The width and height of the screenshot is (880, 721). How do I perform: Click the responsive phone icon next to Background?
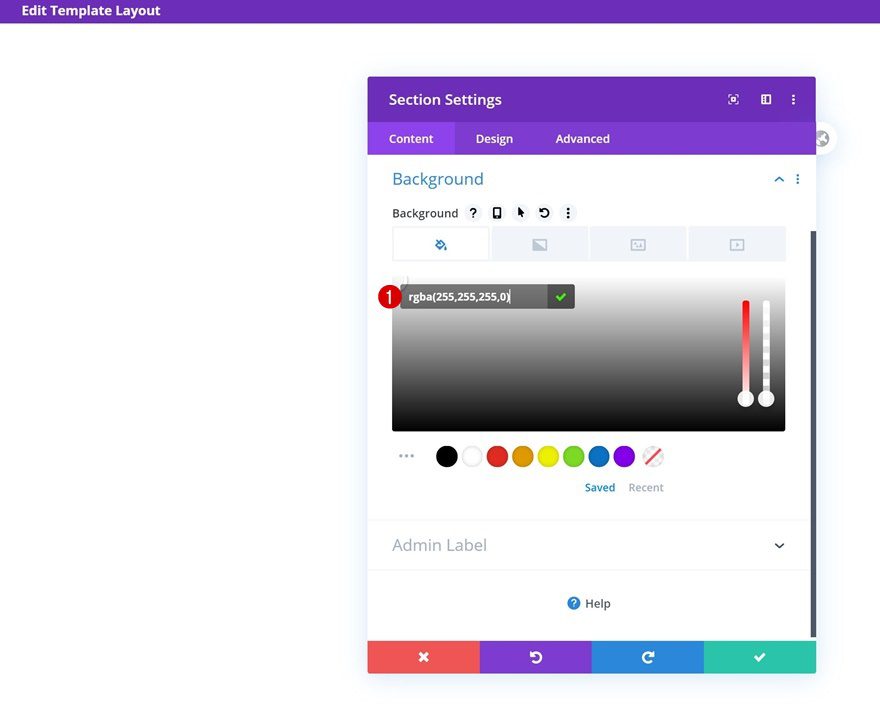(497, 212)
